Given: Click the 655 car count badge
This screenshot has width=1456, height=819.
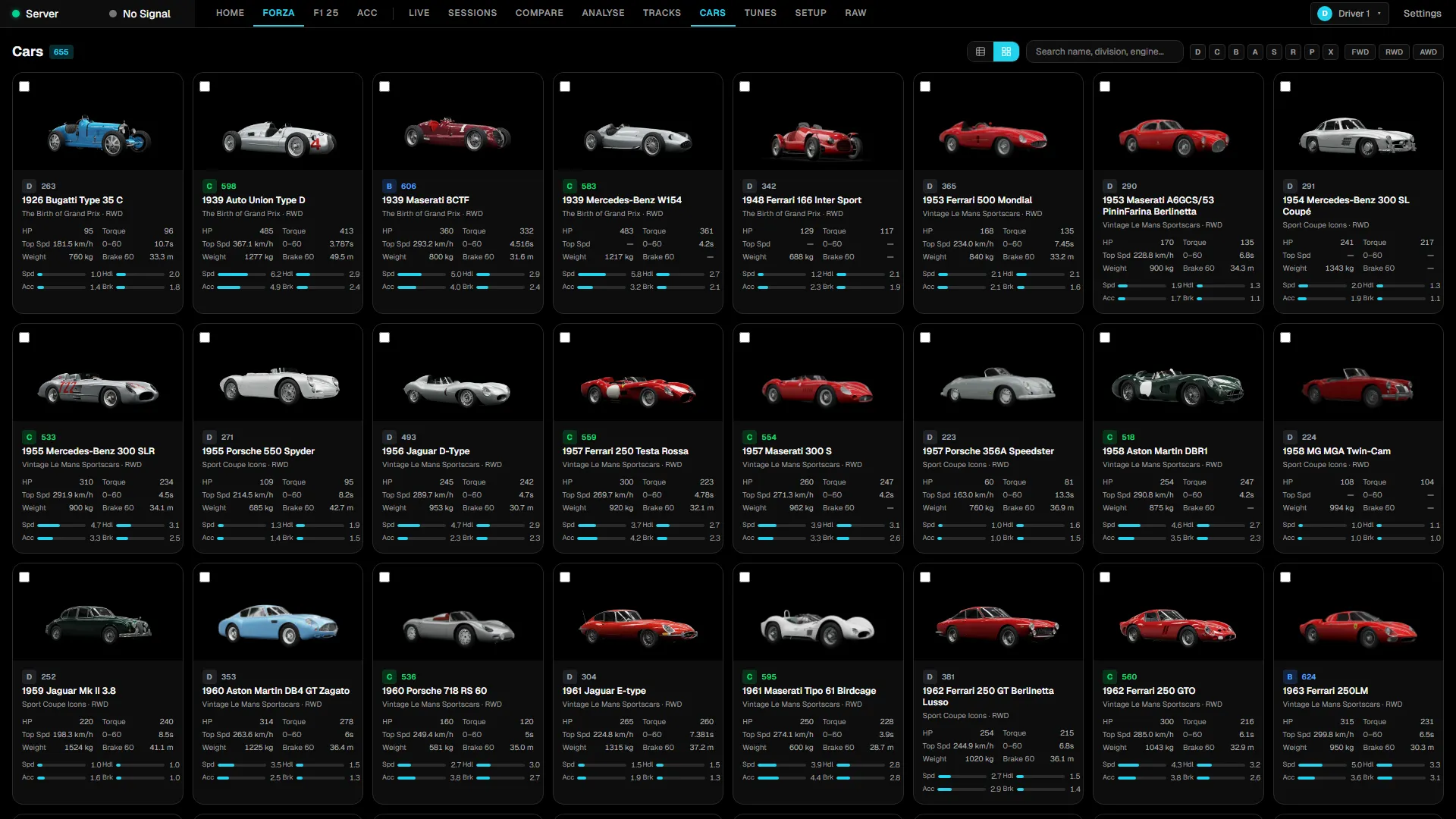Looking at the screenshot, I should (61, 52).
